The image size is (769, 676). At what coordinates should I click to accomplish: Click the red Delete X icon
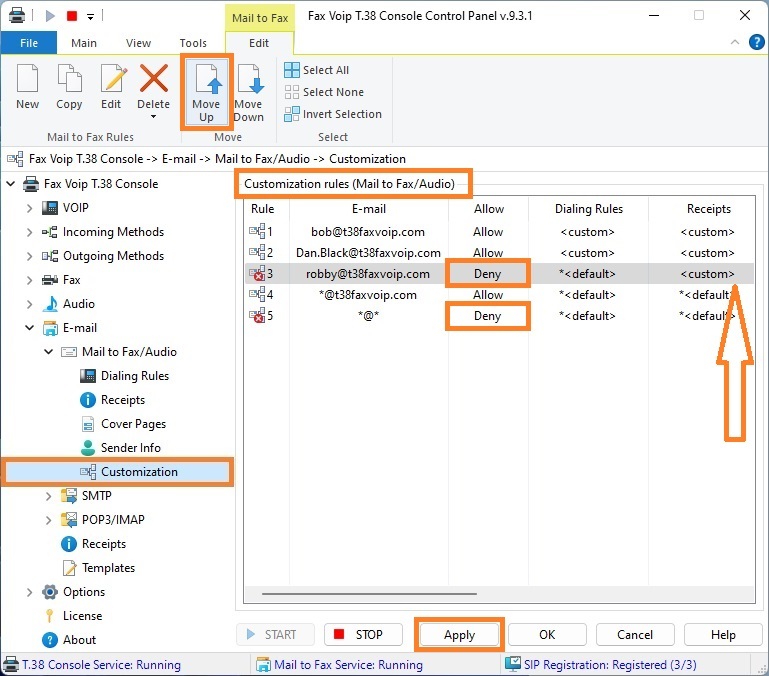154,78
